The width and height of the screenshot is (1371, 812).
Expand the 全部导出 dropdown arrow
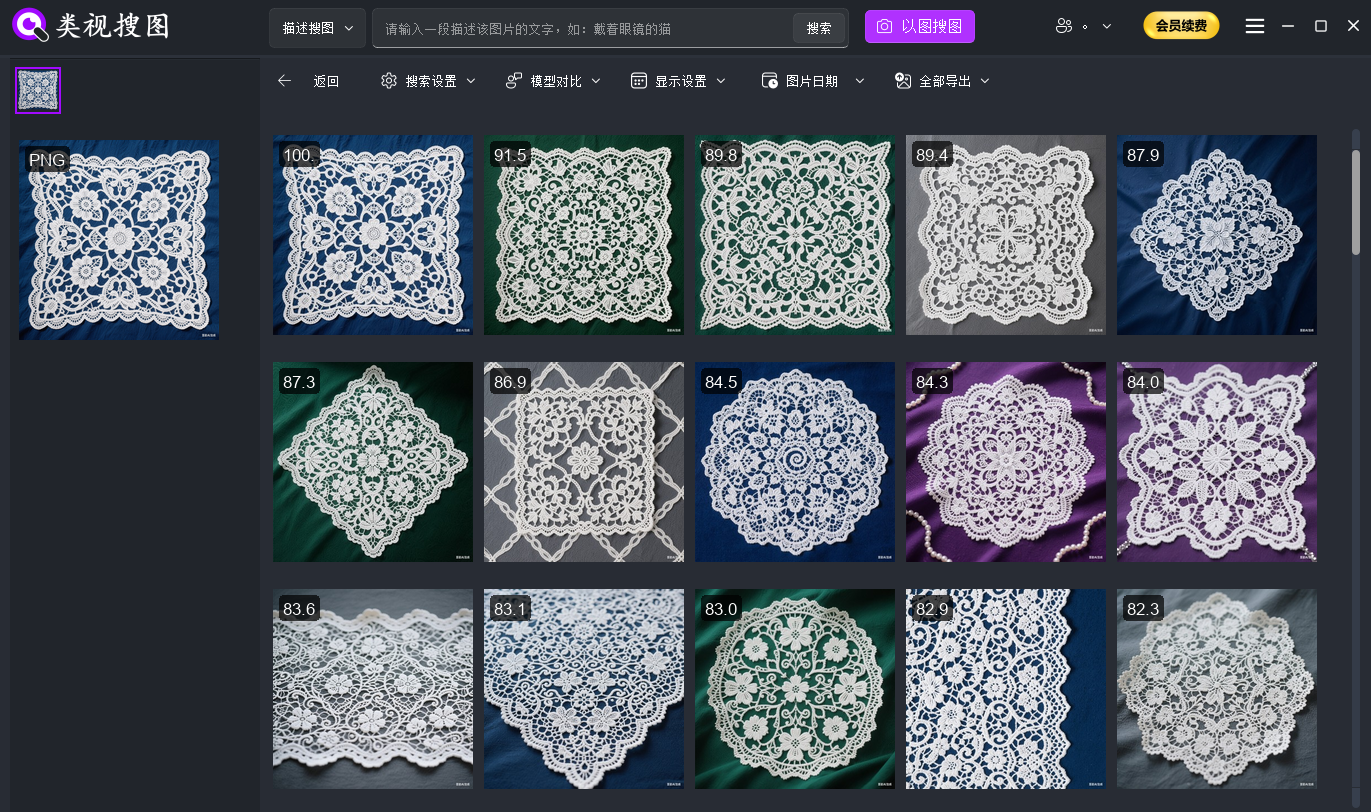pos(985,81)
